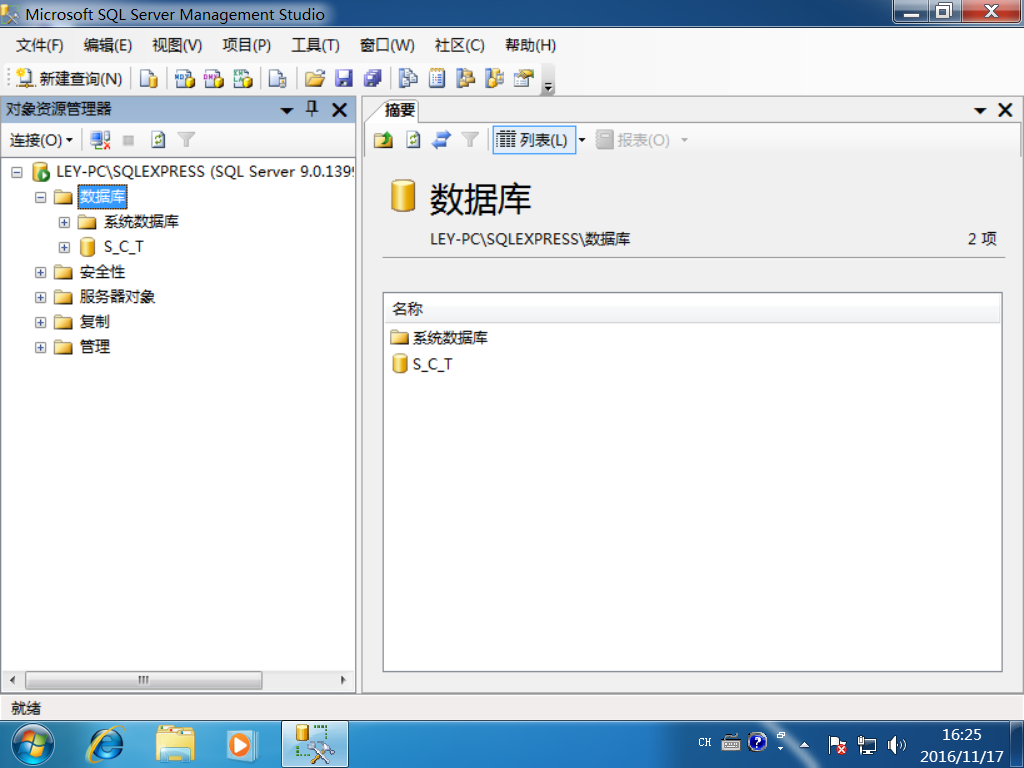Select S_C_T database in Object Explorer tree

(x=123, y=247)
